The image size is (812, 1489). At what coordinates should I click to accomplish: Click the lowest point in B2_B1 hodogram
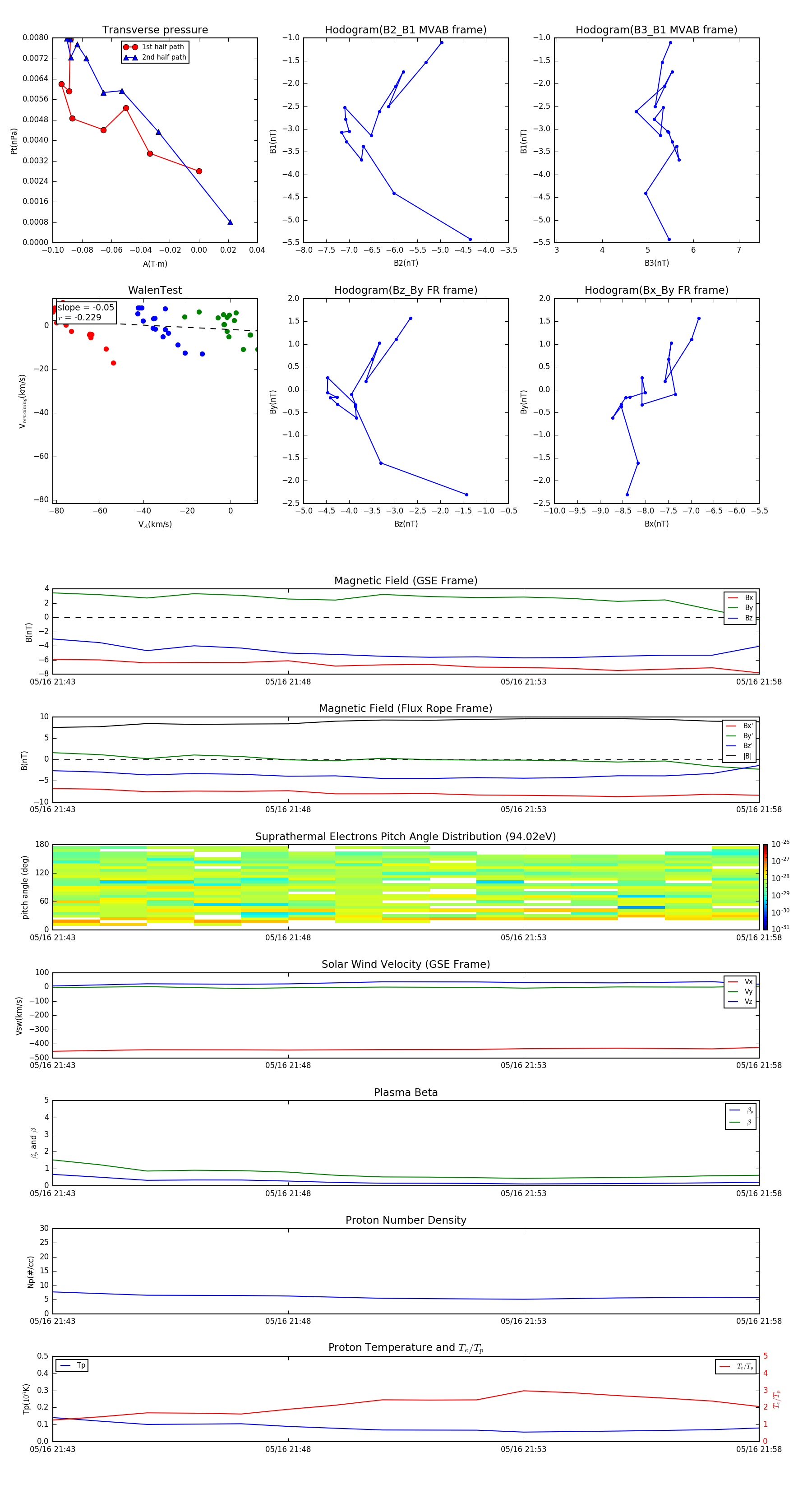pos(470,239)
